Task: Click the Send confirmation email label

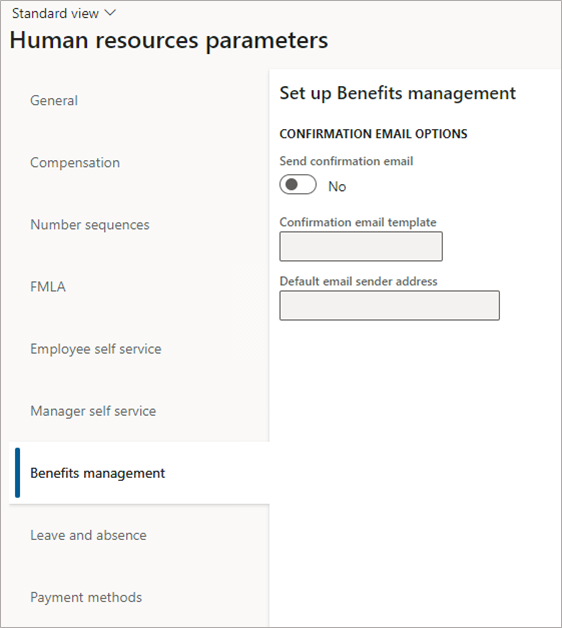Action: coord(346,161)
